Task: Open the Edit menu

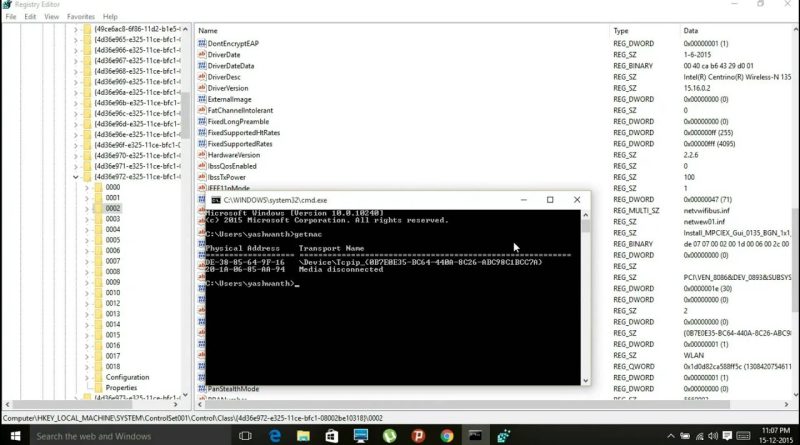Action: [30, 17]
